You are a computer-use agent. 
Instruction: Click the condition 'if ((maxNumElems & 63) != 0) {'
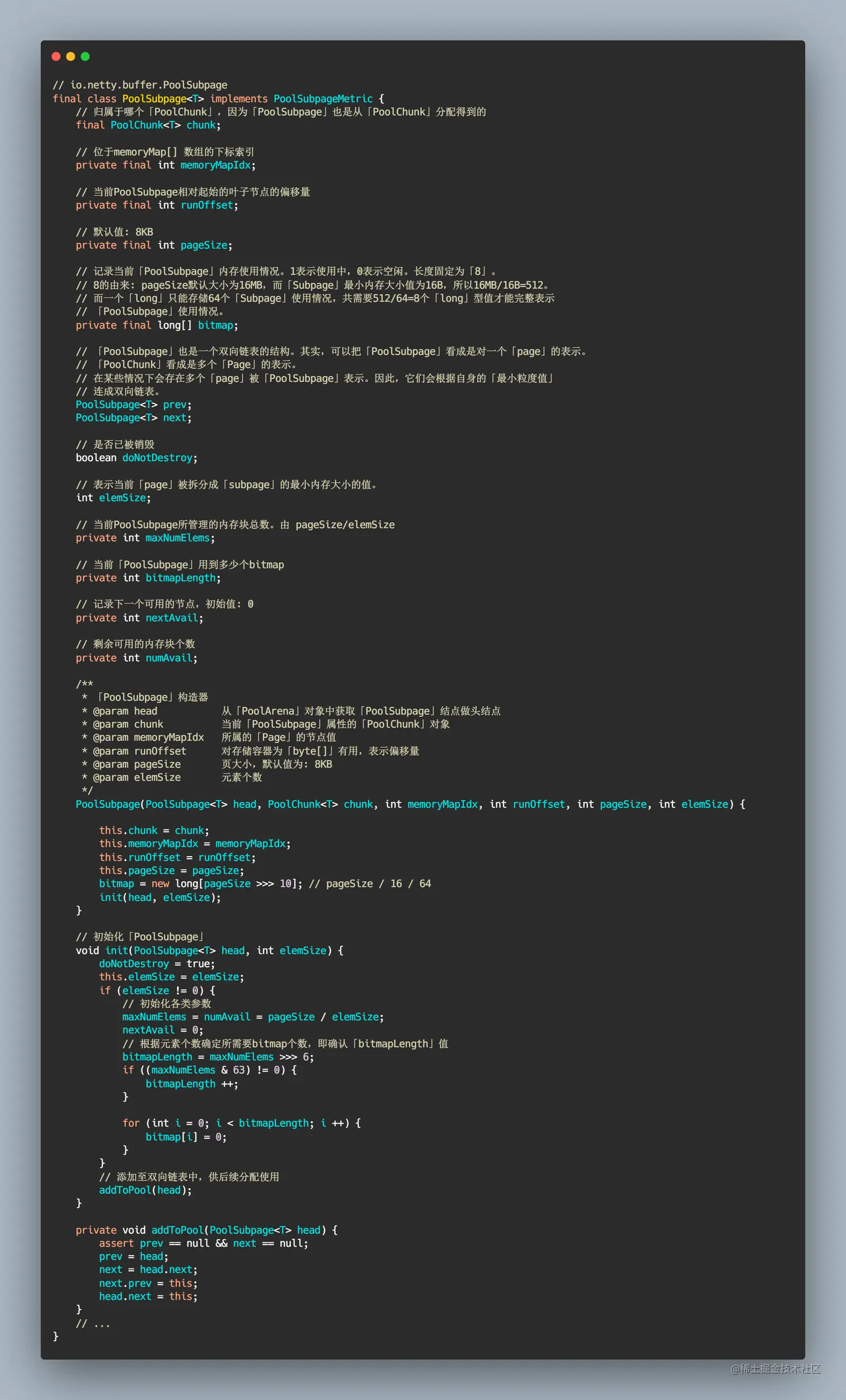pos(210,1070)
